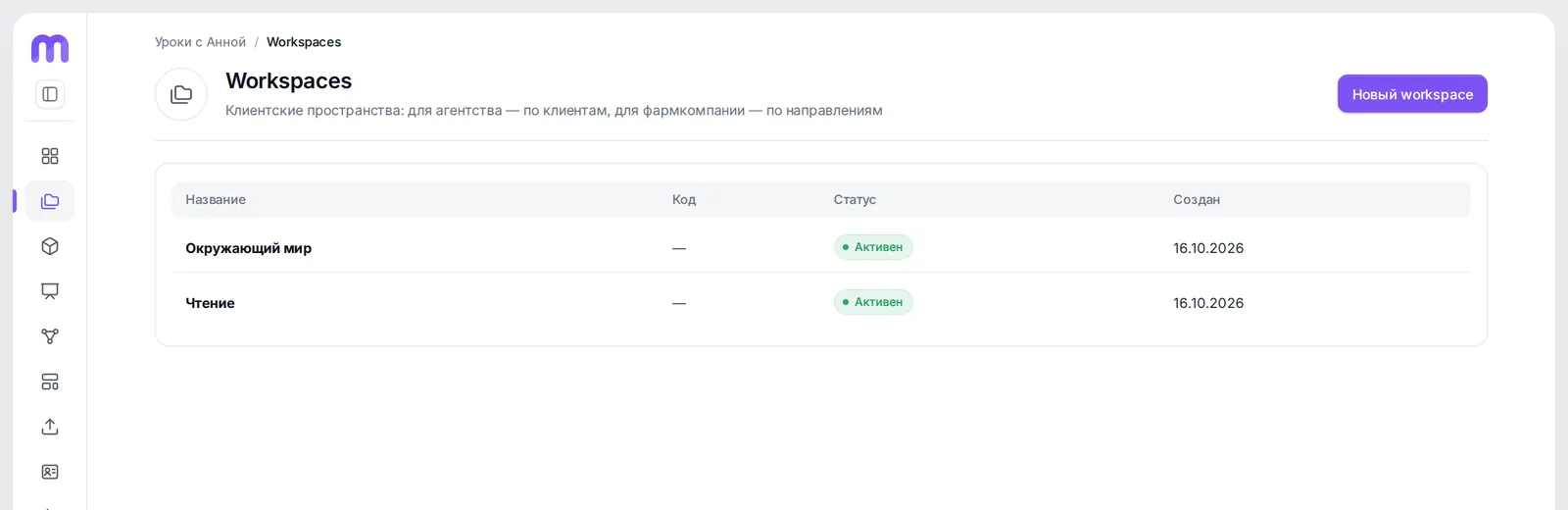The height and width of the screenshot is (510, 1568).
Task: Click the Workspaces breadcrumb item
Action: 304,42
